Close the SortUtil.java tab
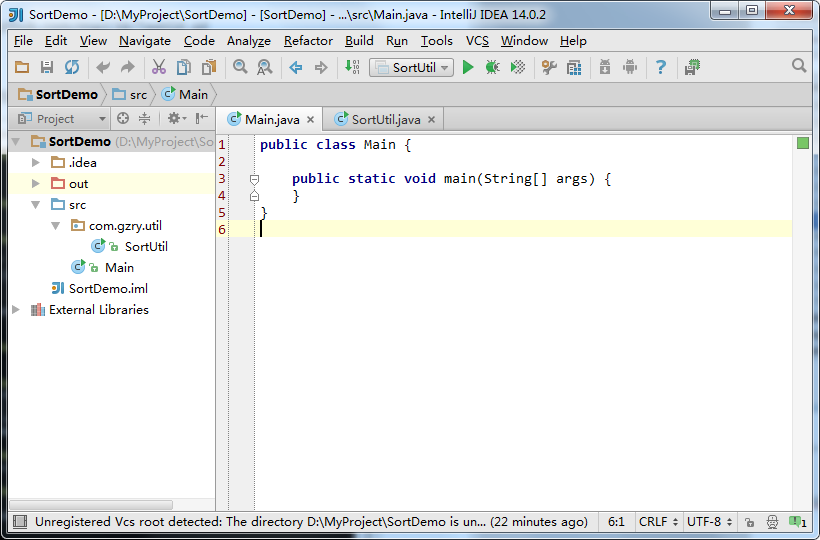The width and height of the screenshot is (820, 540). pyautogui.click(x=431, y=120)
